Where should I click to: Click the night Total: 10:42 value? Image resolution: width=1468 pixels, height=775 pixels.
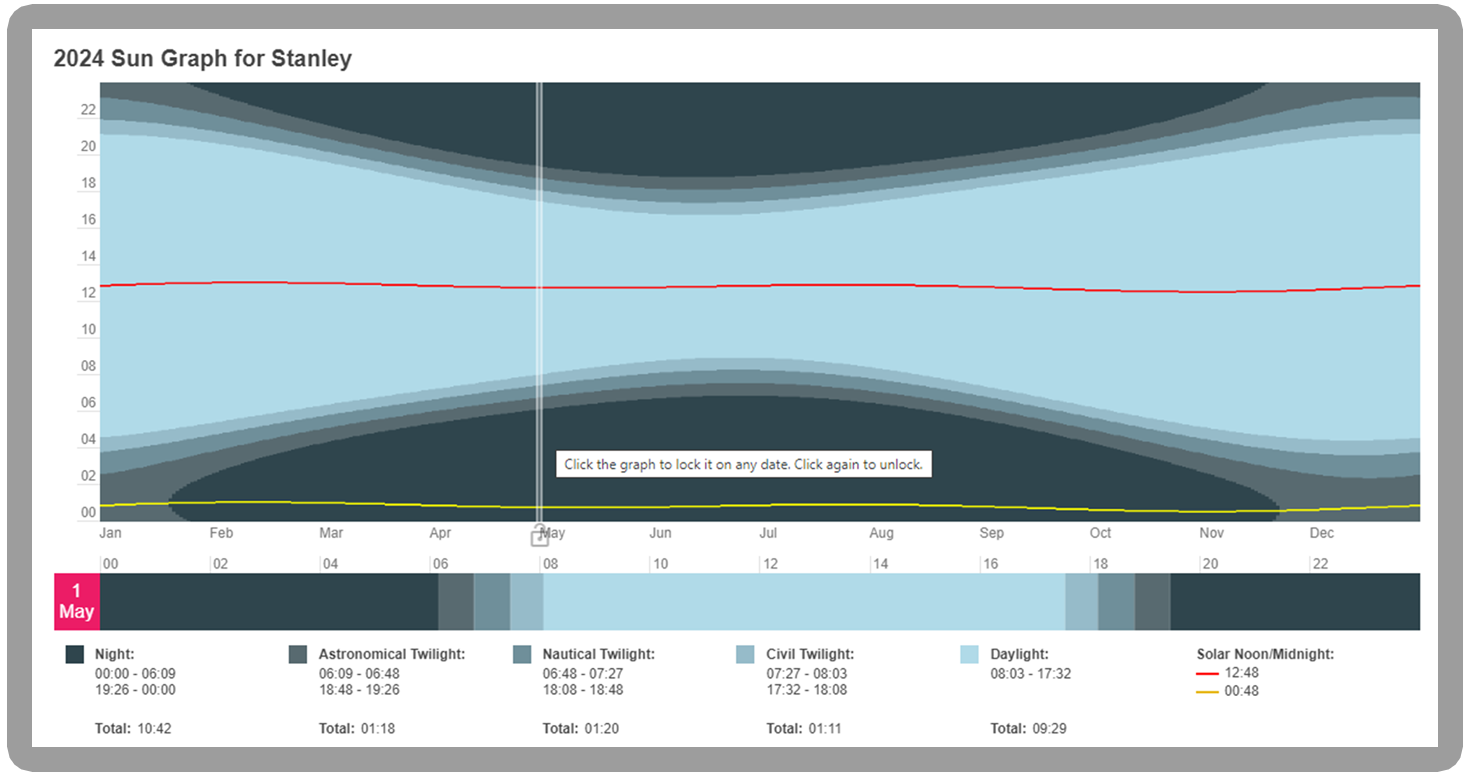click(133, 729)
